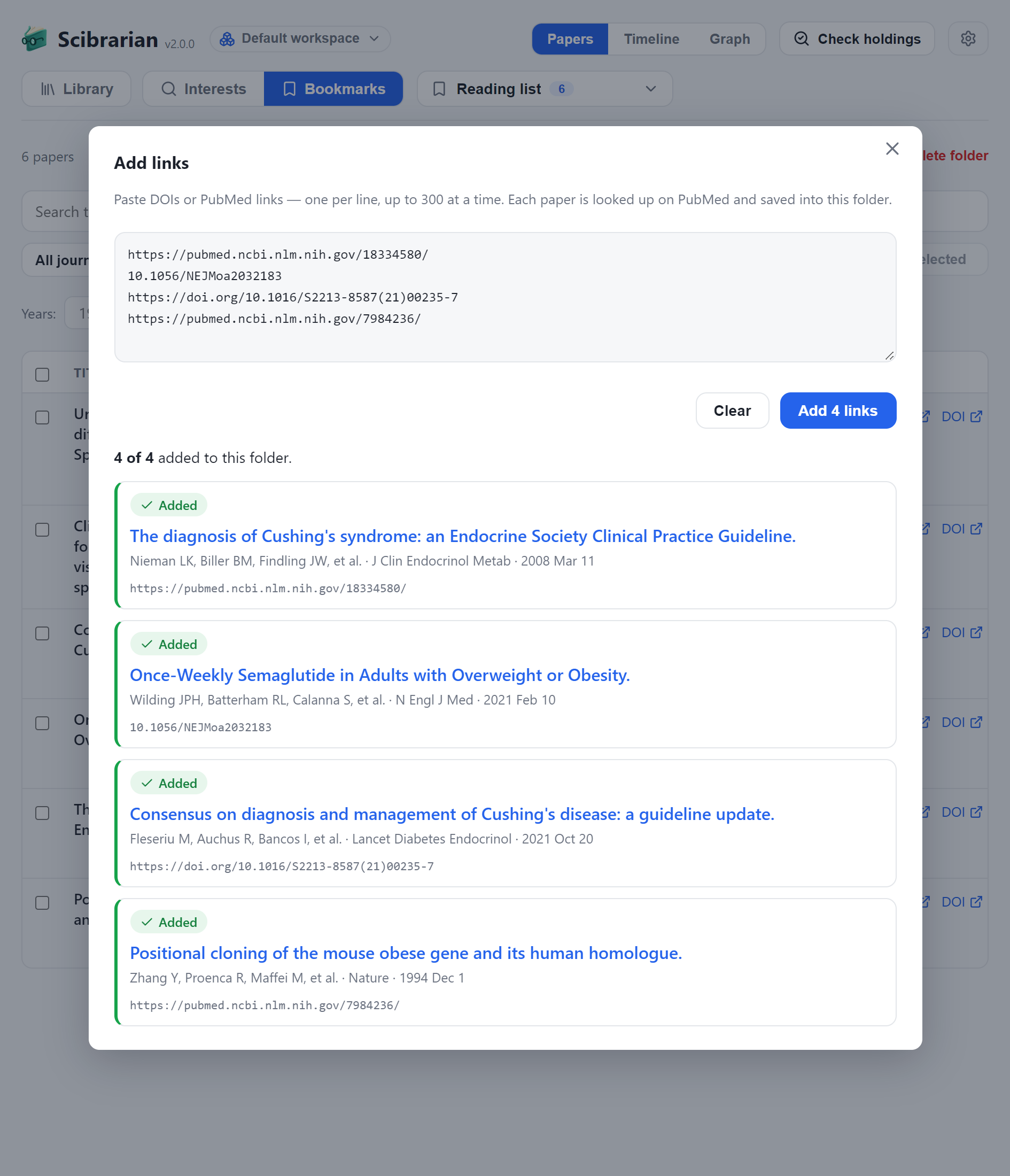Image resolution: width=1010 pixels, height=1176 pixels.
Task: Click the Check holdings magnifier icon
Action: pyautogui.click(x=801, y=38)
